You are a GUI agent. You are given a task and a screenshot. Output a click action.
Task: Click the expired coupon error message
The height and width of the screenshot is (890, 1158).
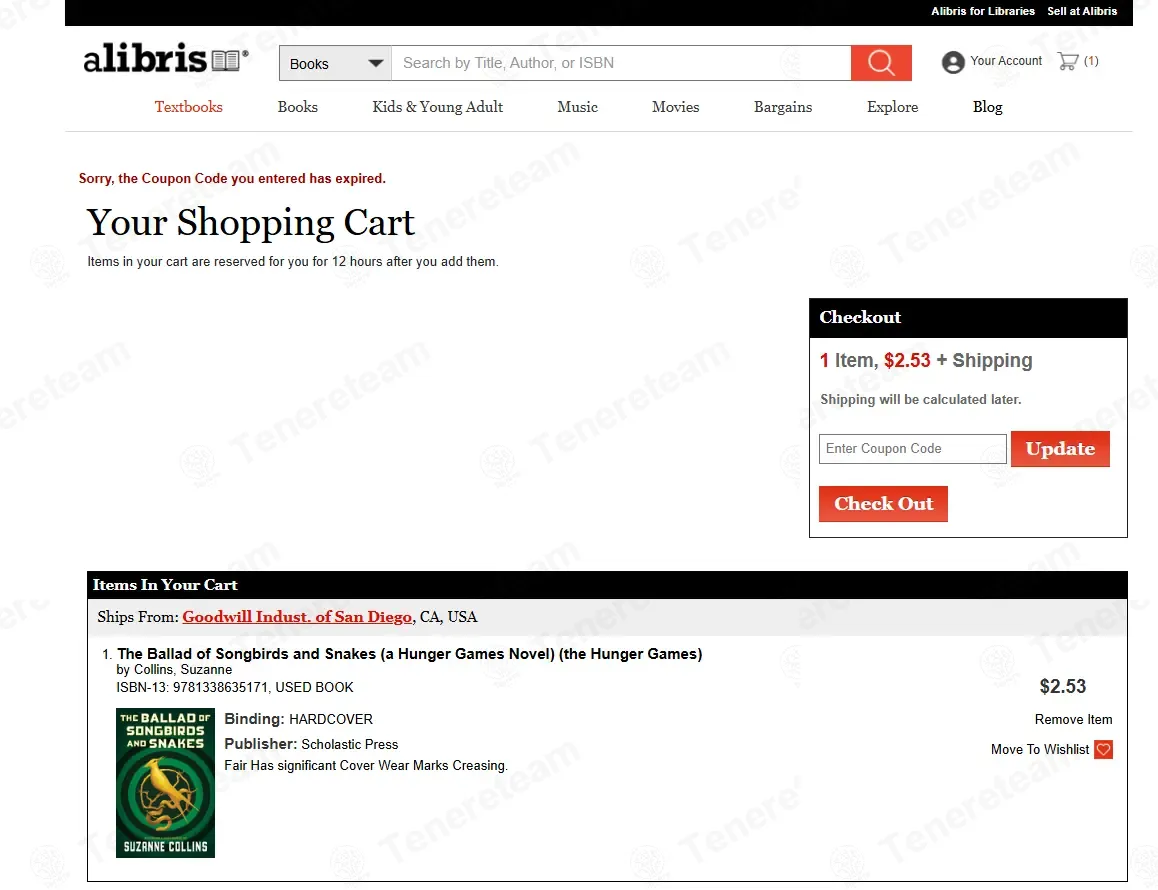tap(233, 179)
